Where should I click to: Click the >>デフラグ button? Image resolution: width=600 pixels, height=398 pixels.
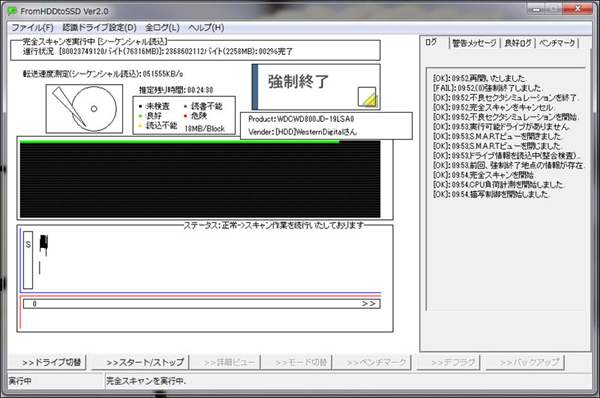point(448,362)
